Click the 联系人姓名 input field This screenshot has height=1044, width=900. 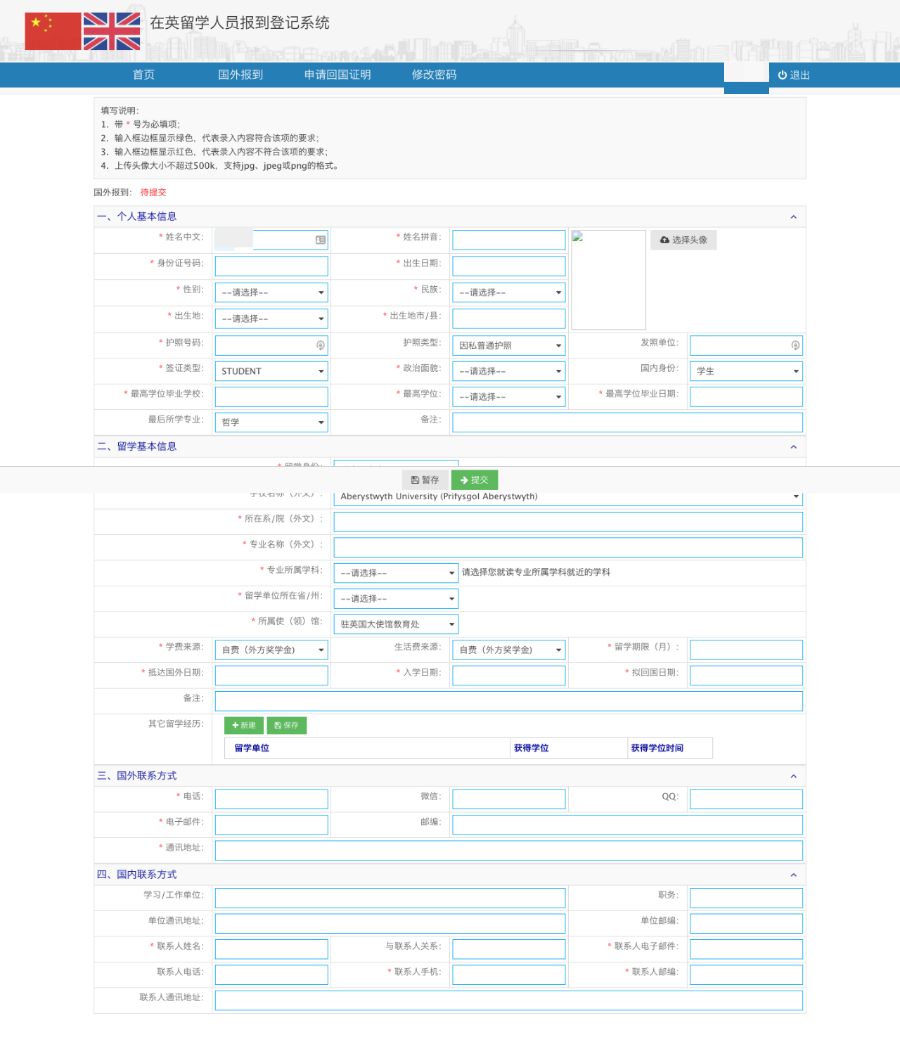(272, 949)
